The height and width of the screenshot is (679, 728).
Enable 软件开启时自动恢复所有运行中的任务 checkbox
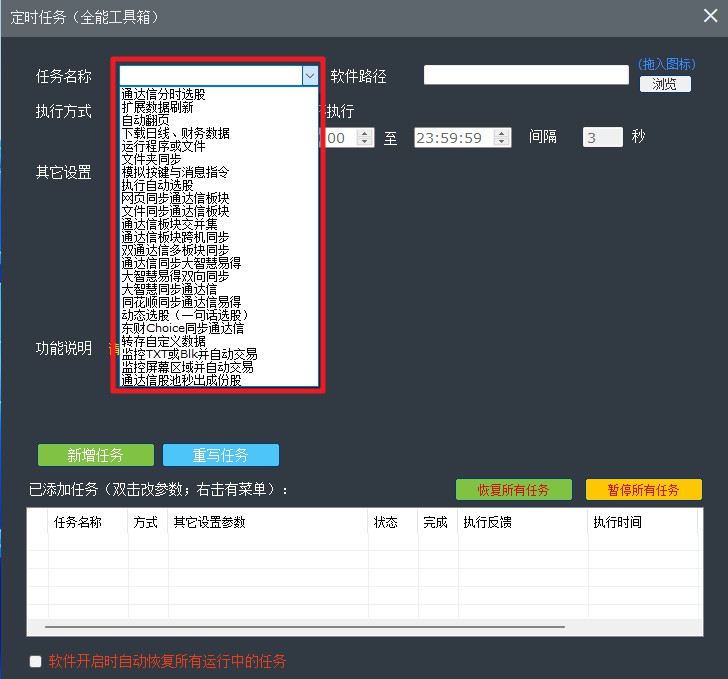36,661
